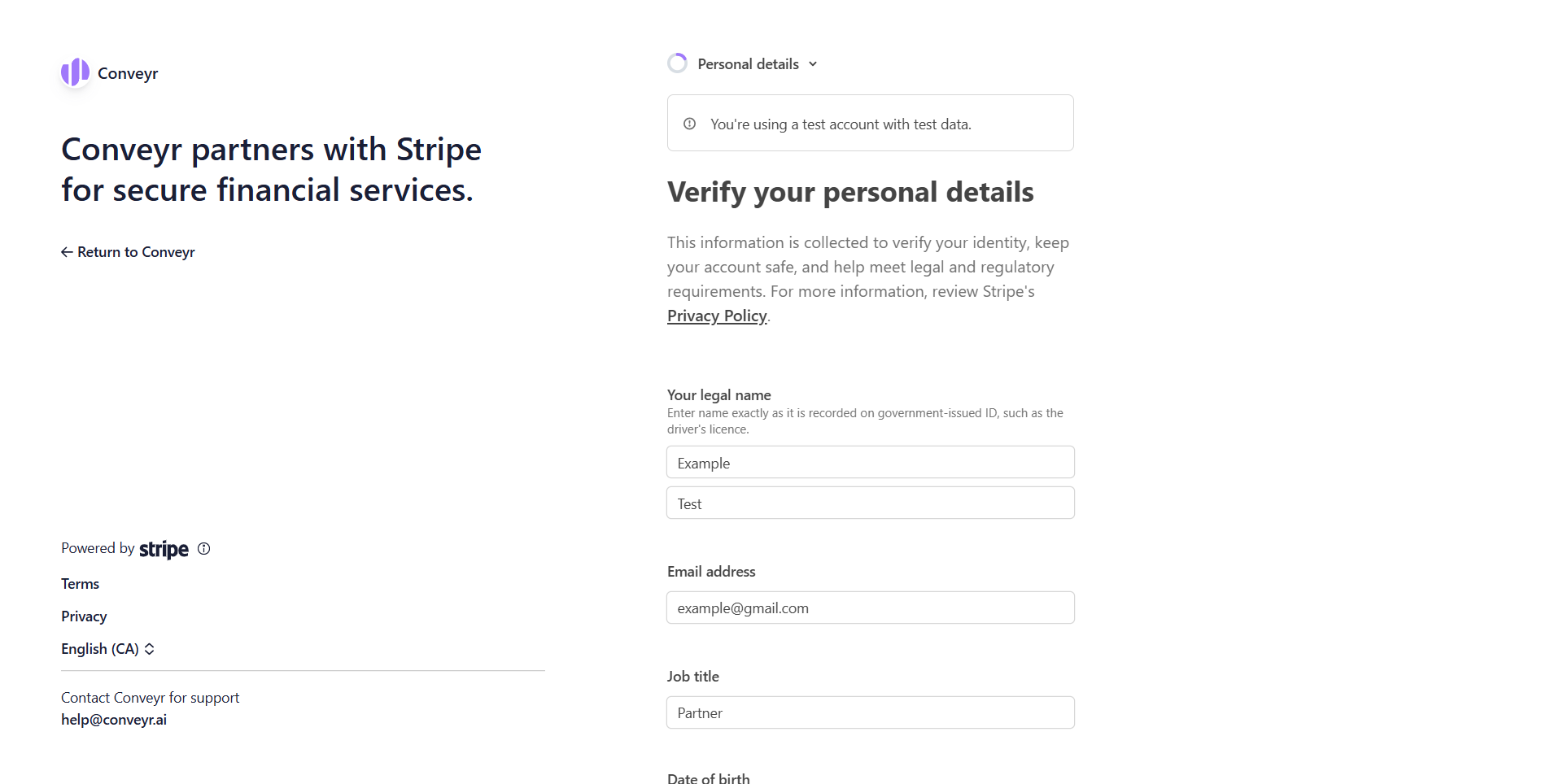Click the Job title field showing Partner

pos(870,713)
